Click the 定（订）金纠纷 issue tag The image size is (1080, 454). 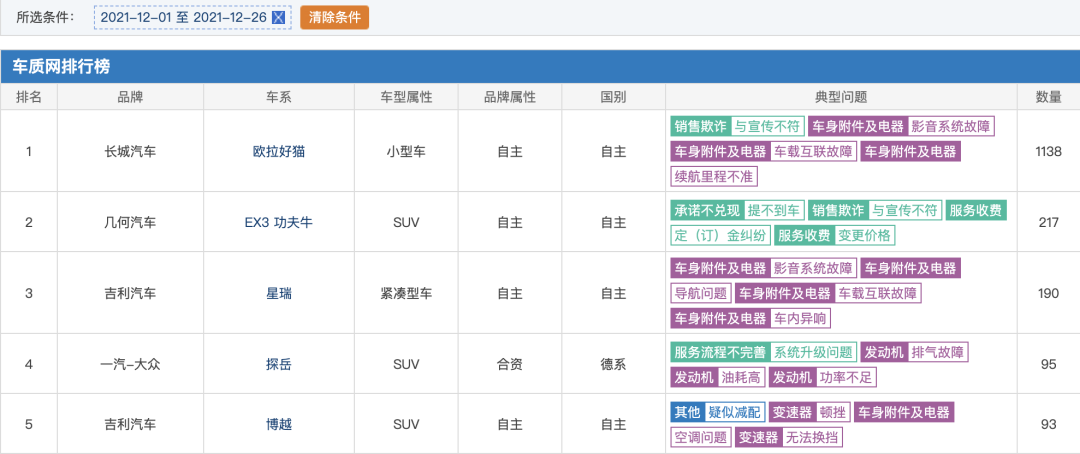720,236
